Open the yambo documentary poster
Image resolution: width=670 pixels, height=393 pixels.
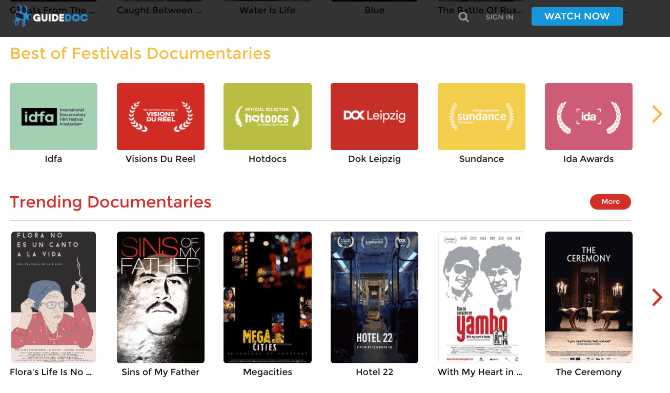482,297
